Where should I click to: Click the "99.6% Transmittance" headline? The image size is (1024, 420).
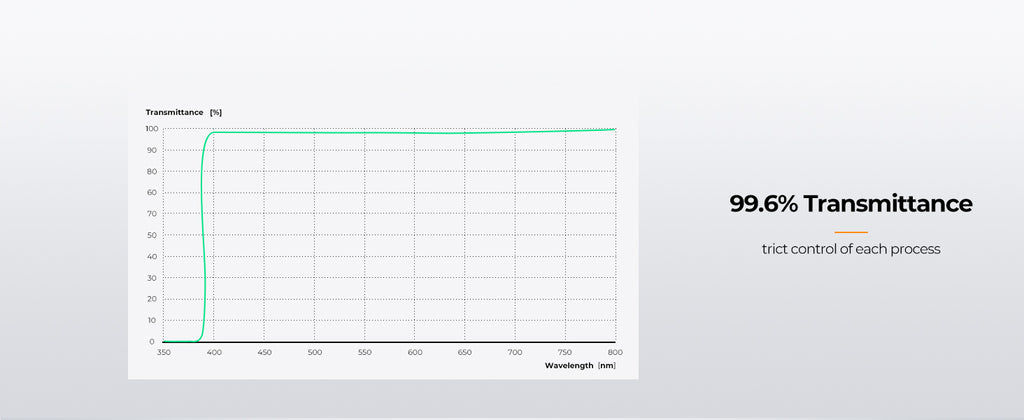(850, 204)
